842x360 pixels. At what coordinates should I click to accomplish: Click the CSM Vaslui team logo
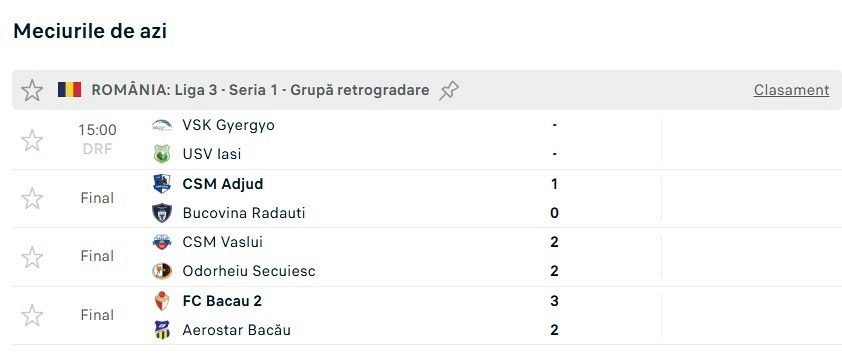[162, 242]
